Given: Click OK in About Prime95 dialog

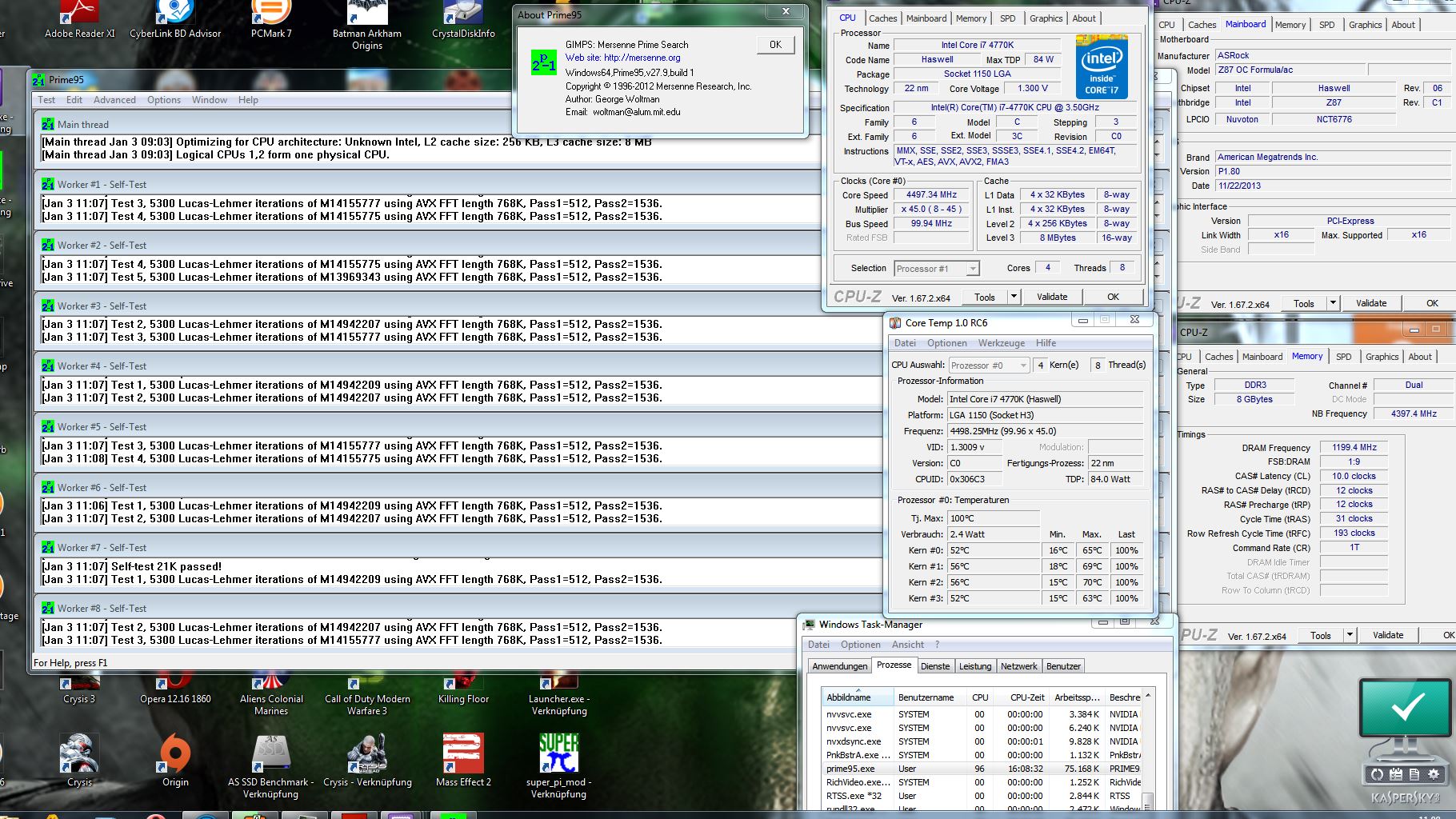Looking at the screenshot, I should click(775, 45).
